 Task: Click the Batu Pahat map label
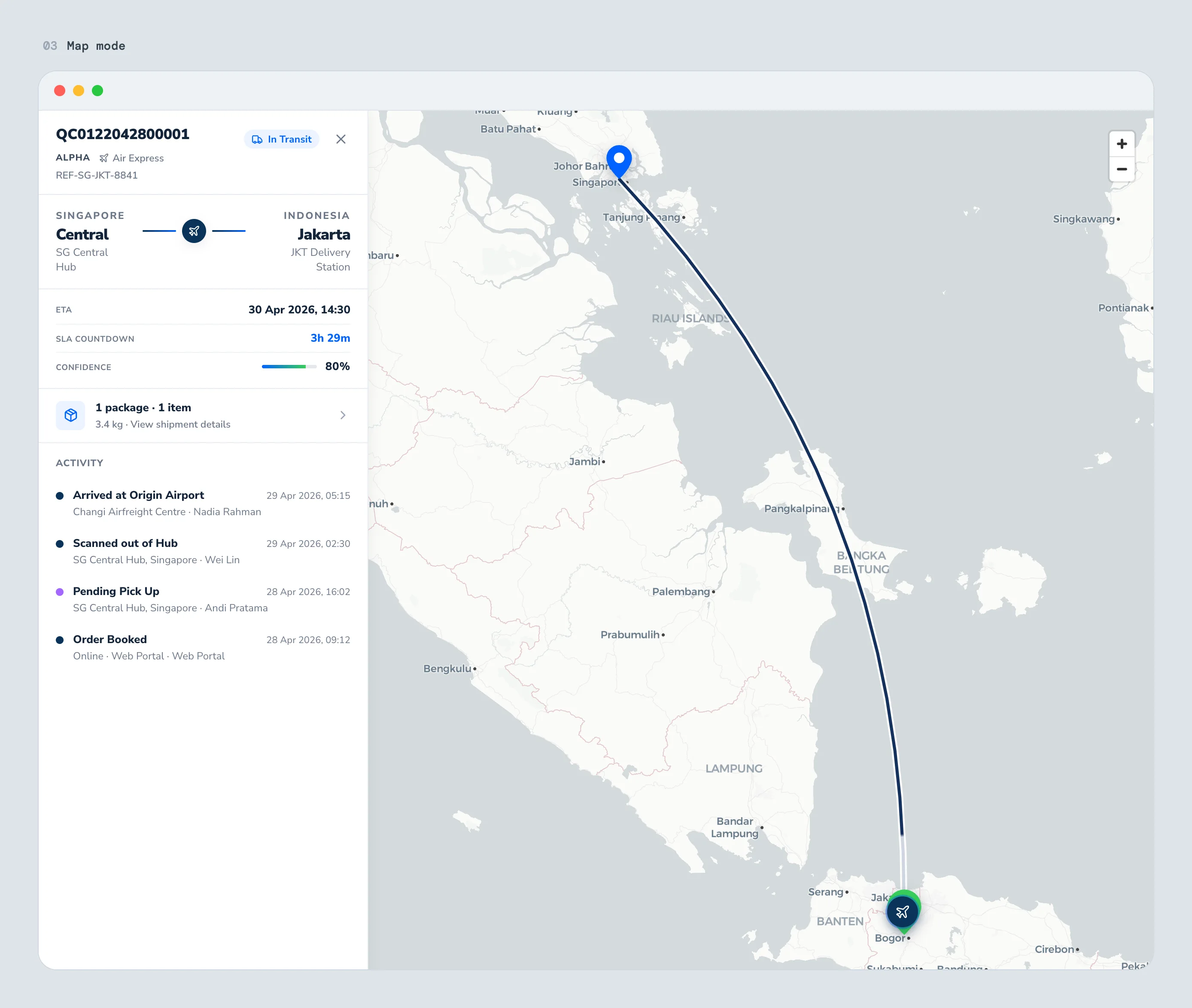coord(508,129)
